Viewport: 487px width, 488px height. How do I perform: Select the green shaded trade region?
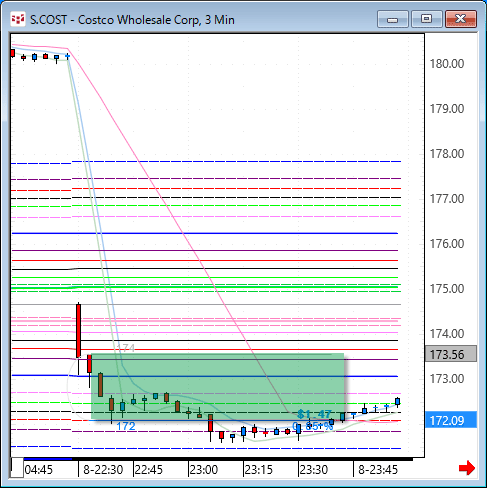click(217, 386)
